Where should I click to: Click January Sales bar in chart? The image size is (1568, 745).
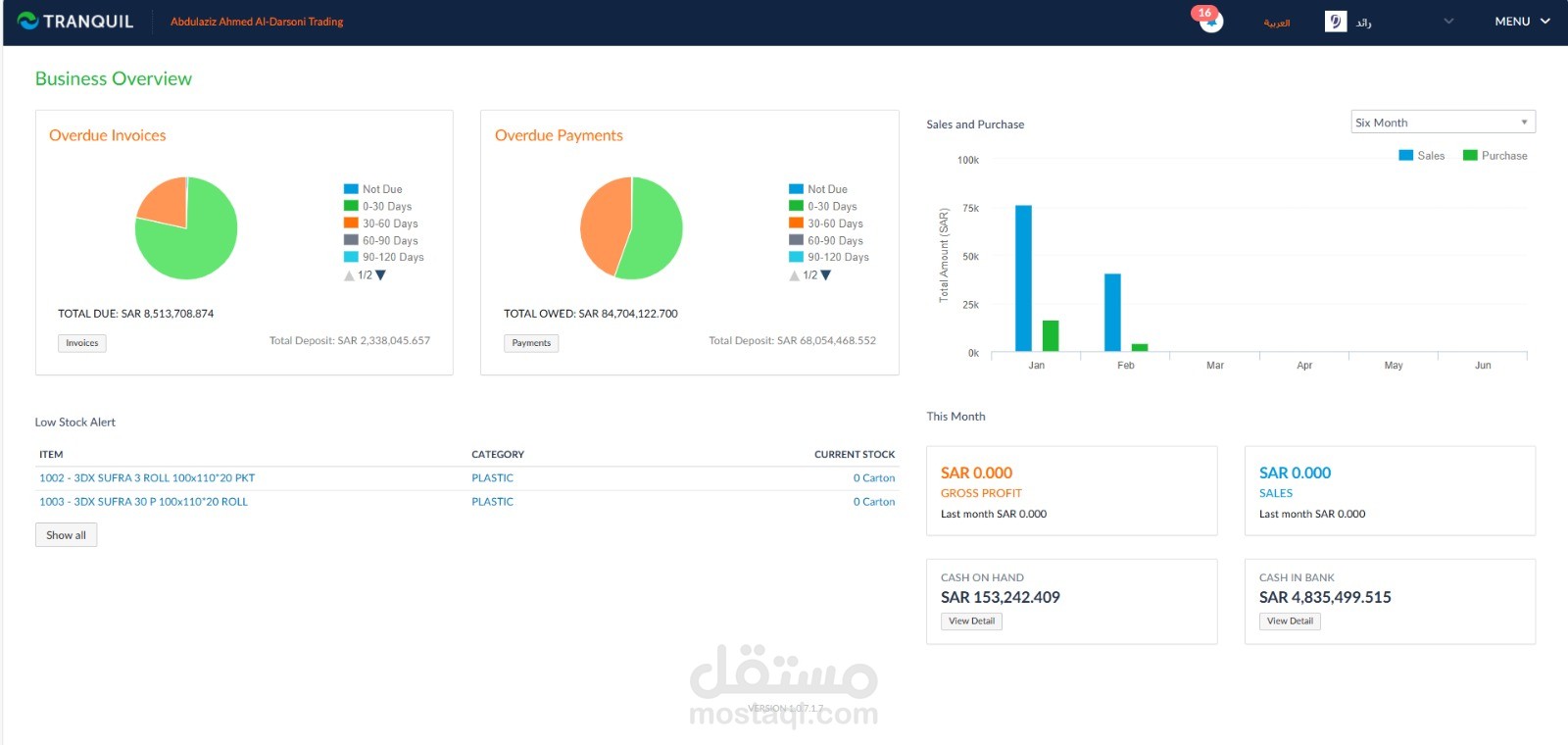[1023, 278]
